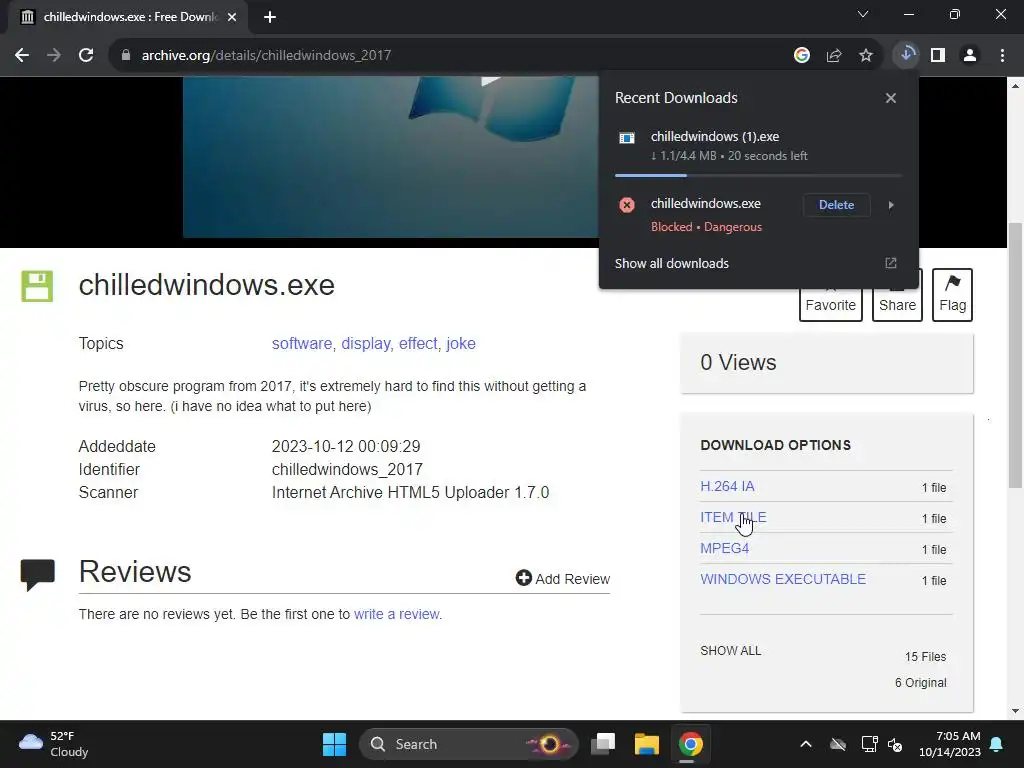
Task: Click the Reviews speech bubble icon
Action: 37,575
